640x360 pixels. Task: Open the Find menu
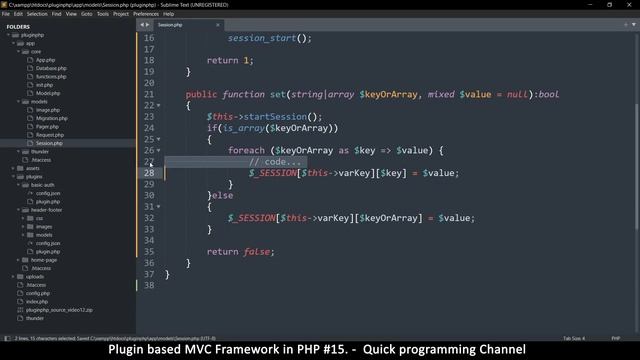pyautogui.click(x=56, y=14)
